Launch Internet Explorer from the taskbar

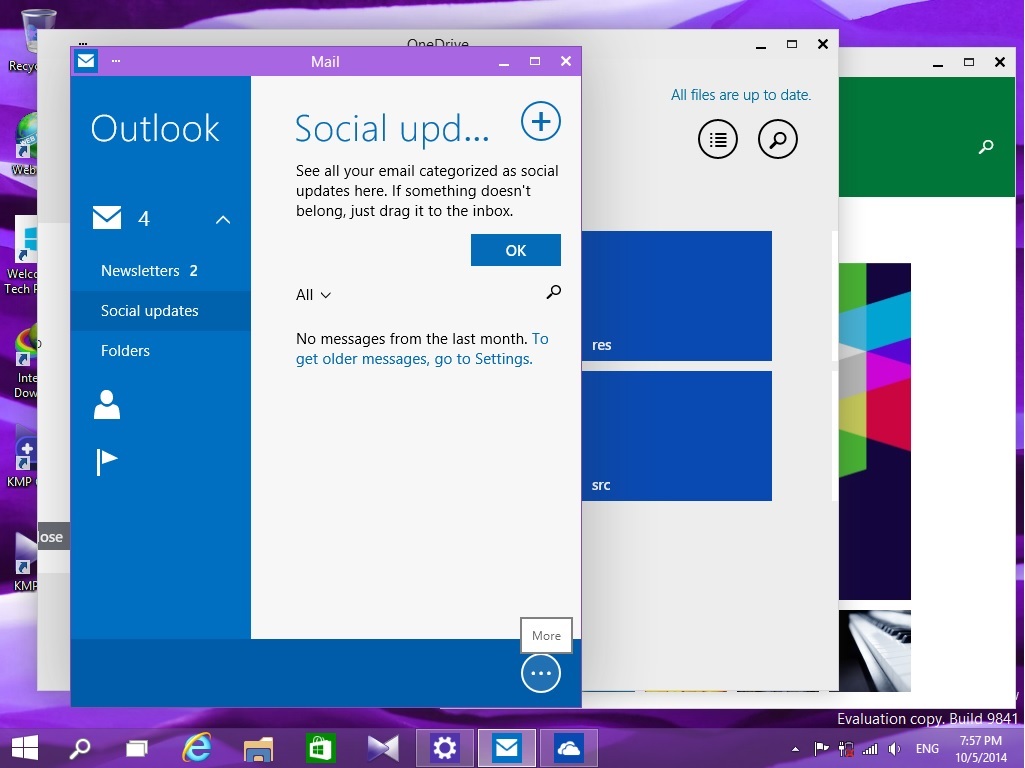pyautogui.click(x=197, y=748)
